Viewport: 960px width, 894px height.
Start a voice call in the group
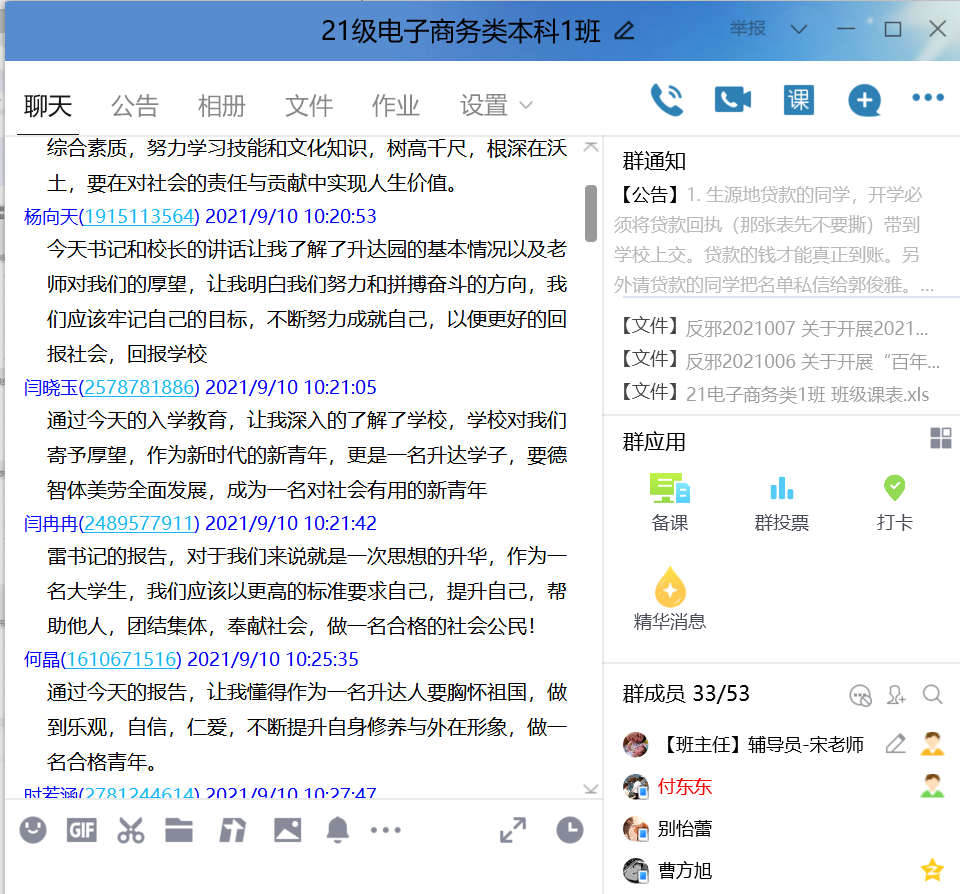click(667, 100)
